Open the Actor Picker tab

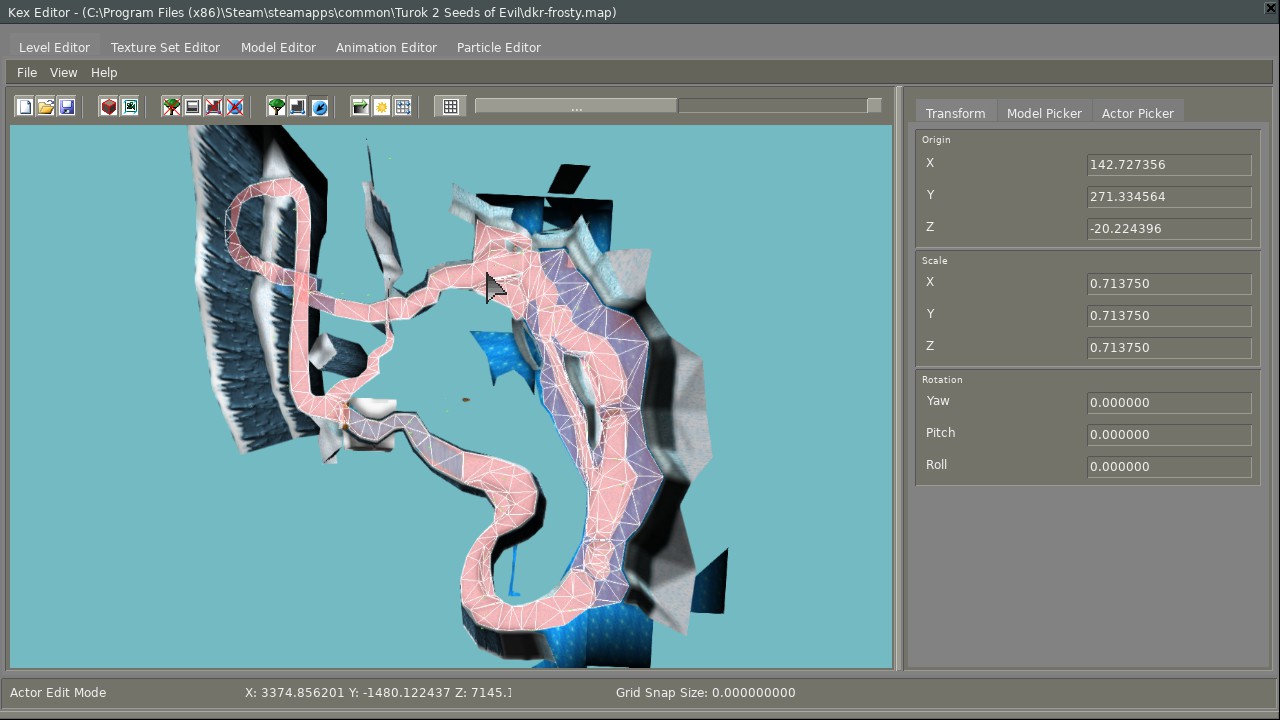[x=1137, y=113]
